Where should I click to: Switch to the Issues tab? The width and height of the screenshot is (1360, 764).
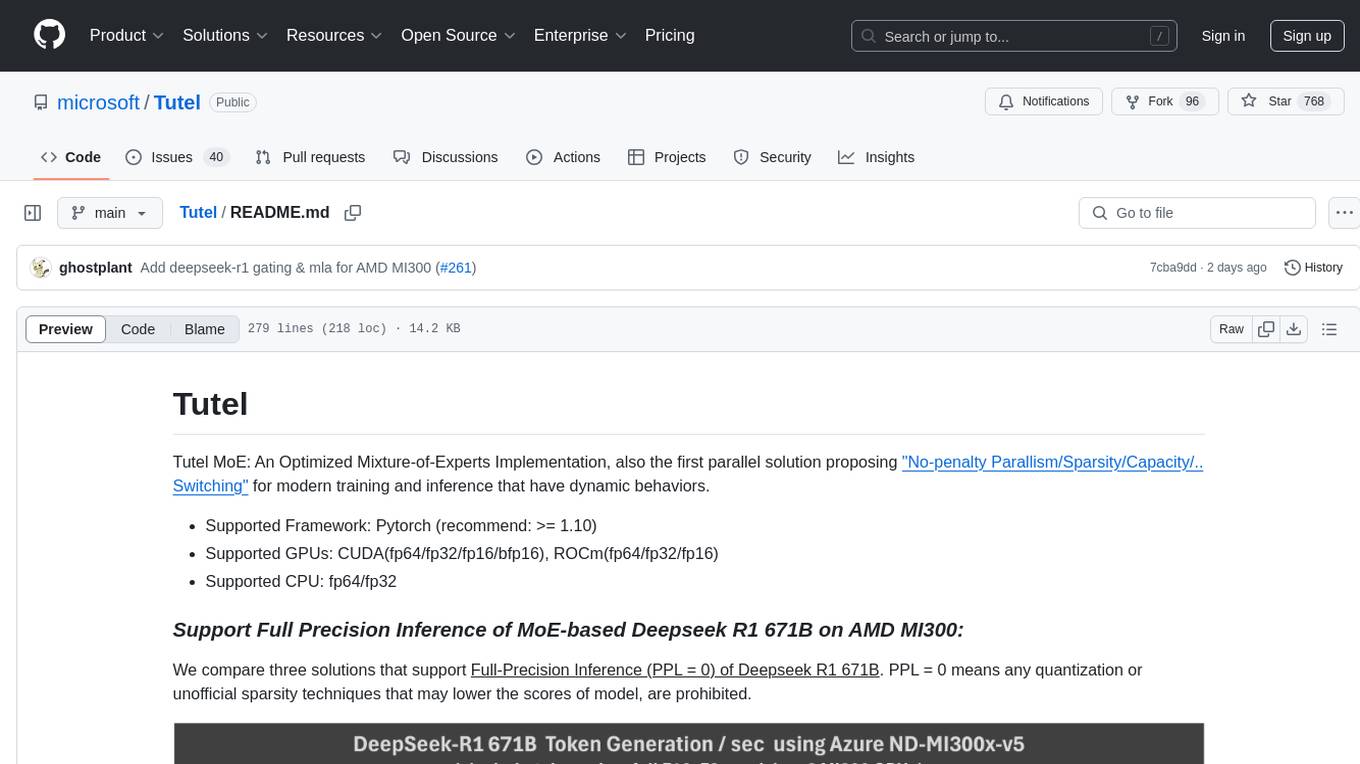click(177, 157)
